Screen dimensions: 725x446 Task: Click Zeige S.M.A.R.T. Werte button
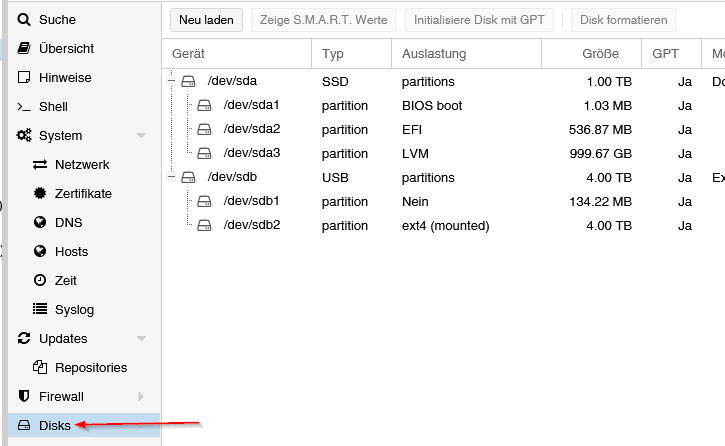click(323, 20)
